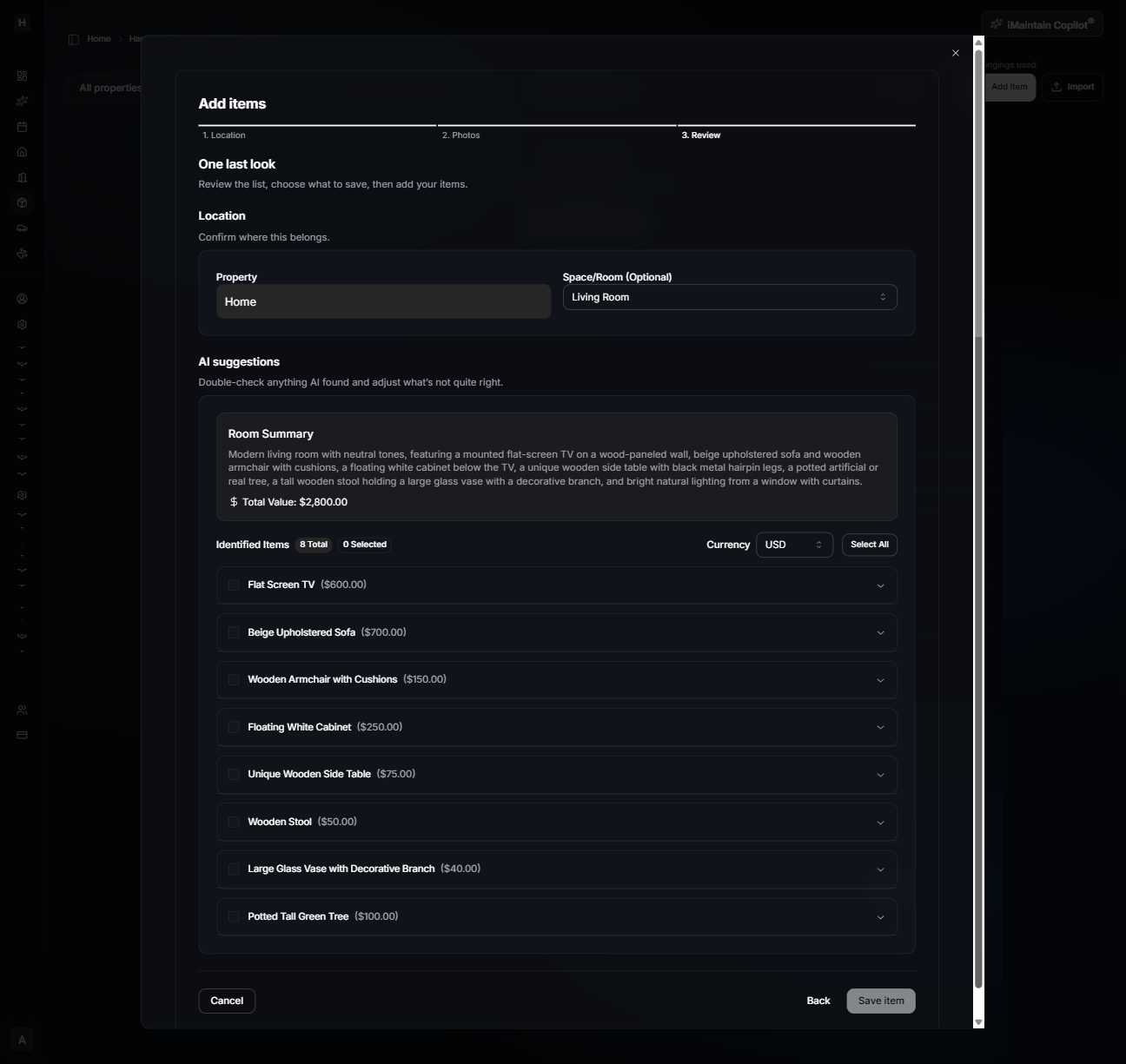Check the Flat Screen TV checkbox
Image resolution: width=1126 pixels, height=1064 pixels.
click(234, 585)
